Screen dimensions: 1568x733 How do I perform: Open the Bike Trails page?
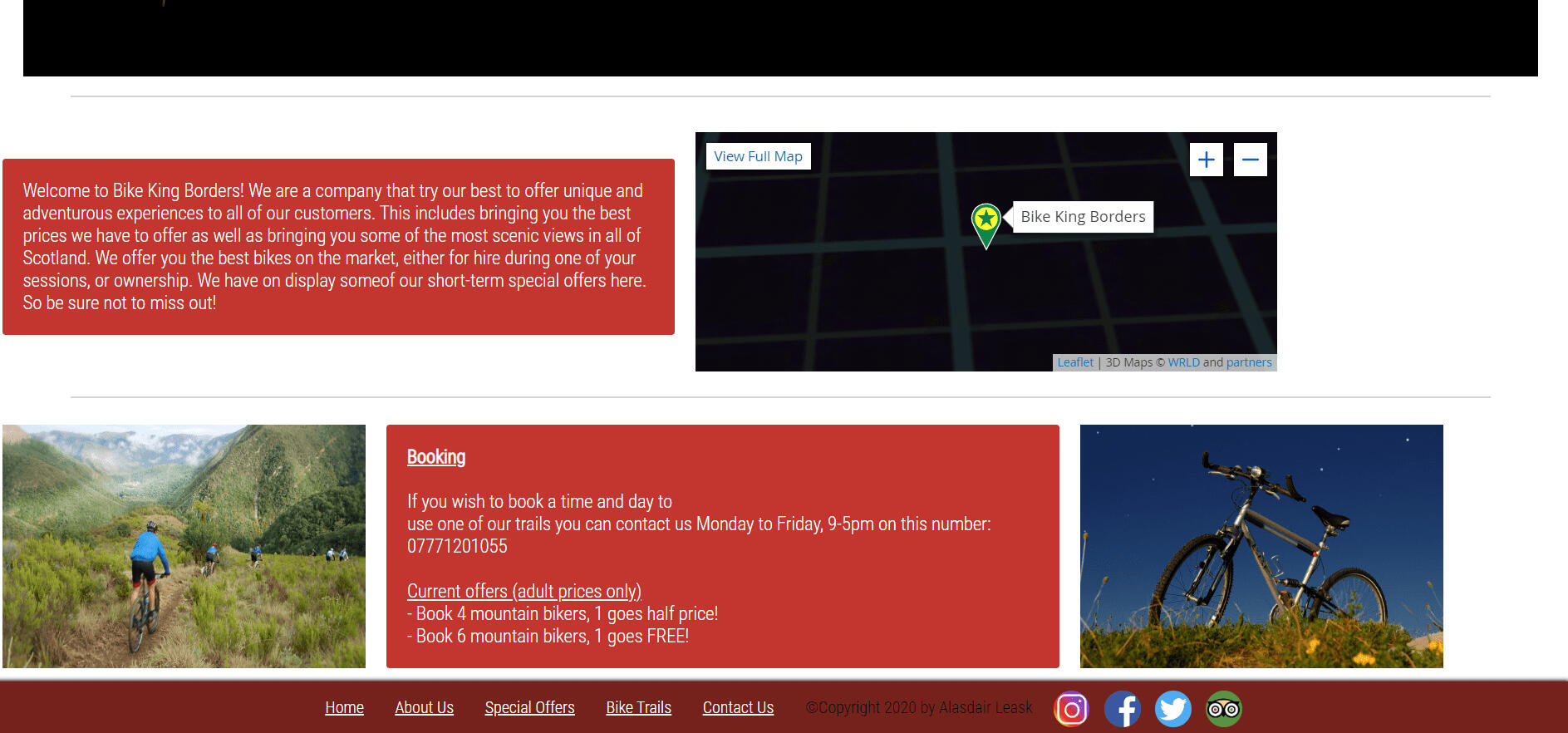638,708
